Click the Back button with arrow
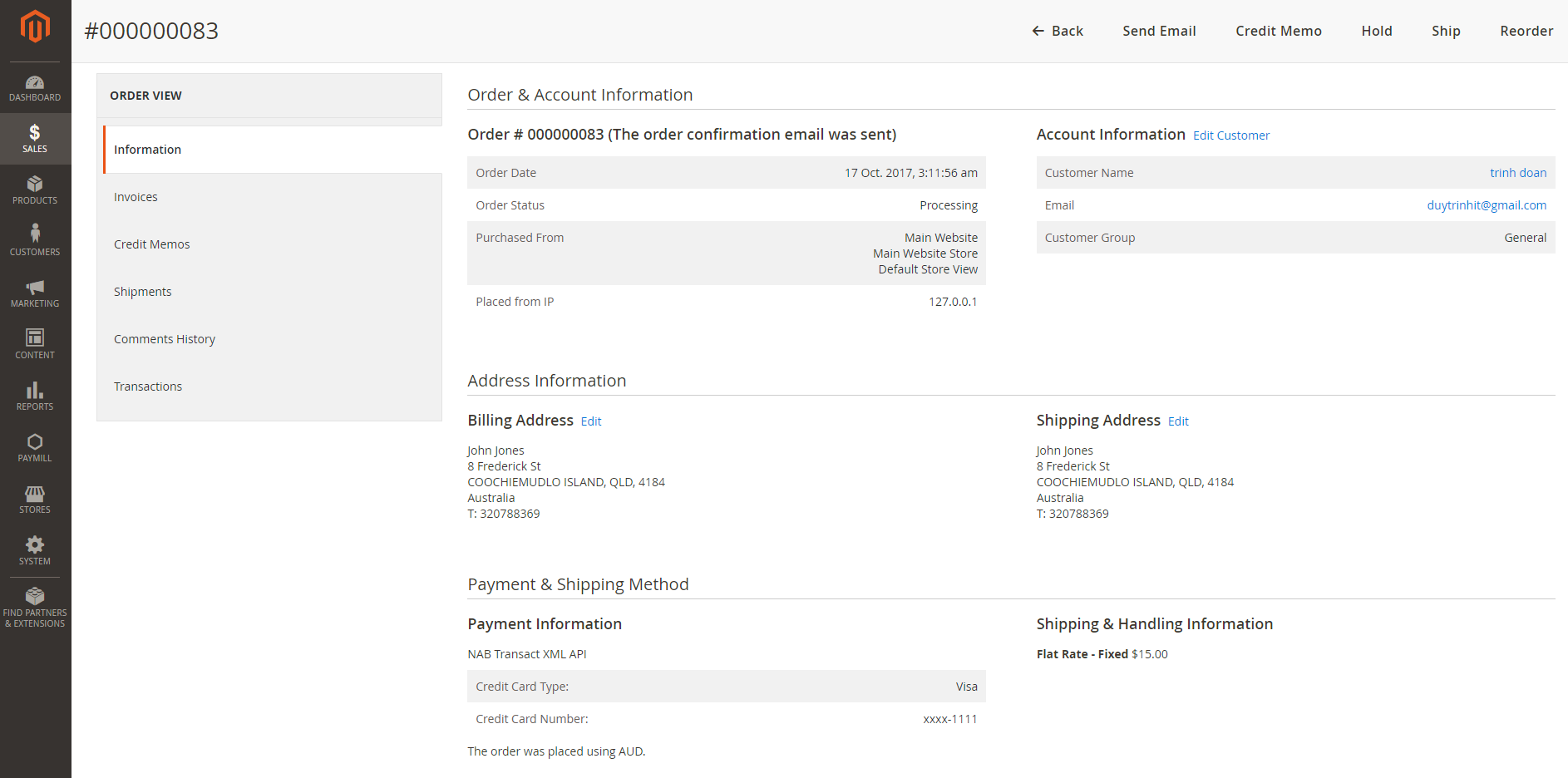The width and height of the screenshot is (1568, 778). (x=1057, y=31)
